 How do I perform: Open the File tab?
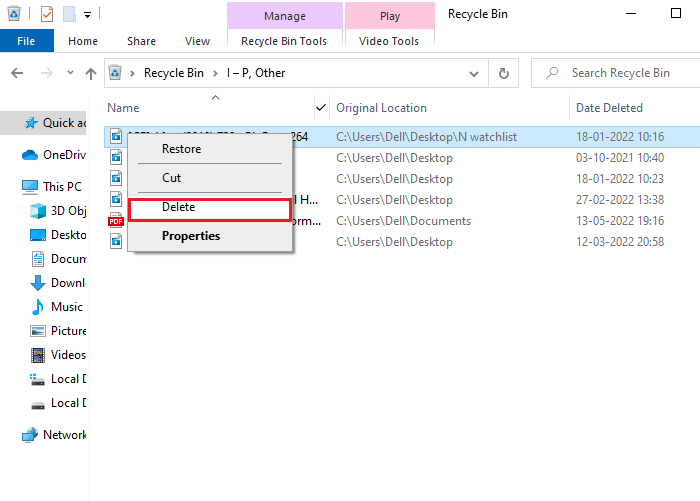point(26,41)
